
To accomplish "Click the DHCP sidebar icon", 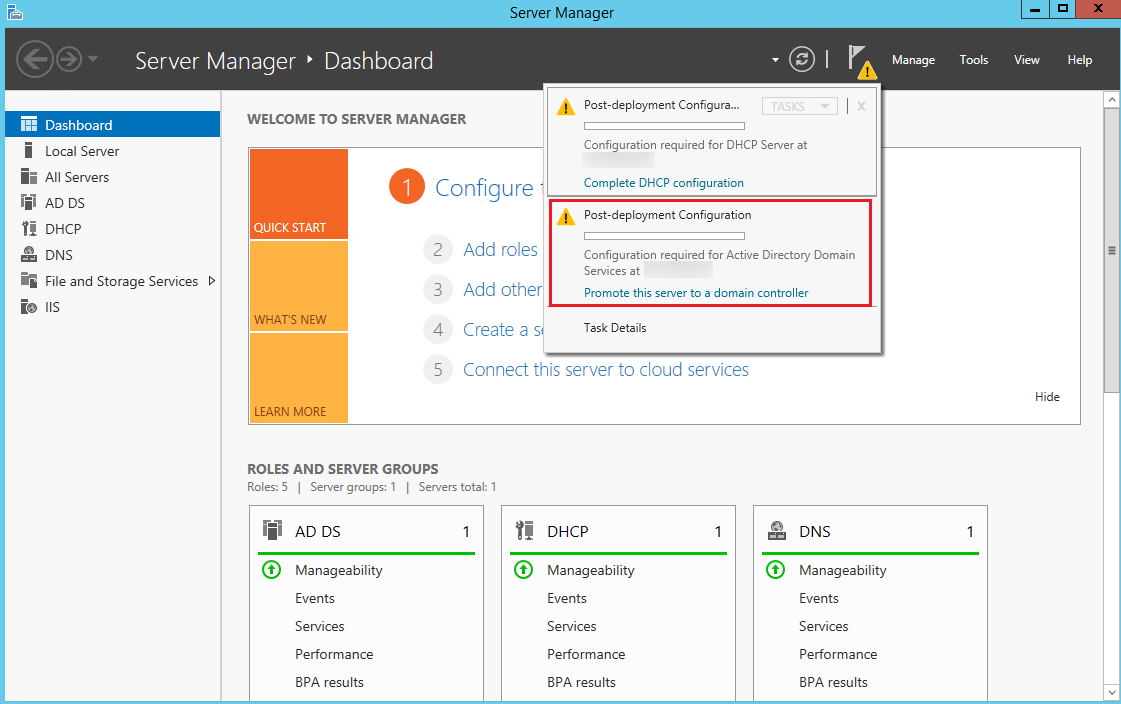I will 29,229.
